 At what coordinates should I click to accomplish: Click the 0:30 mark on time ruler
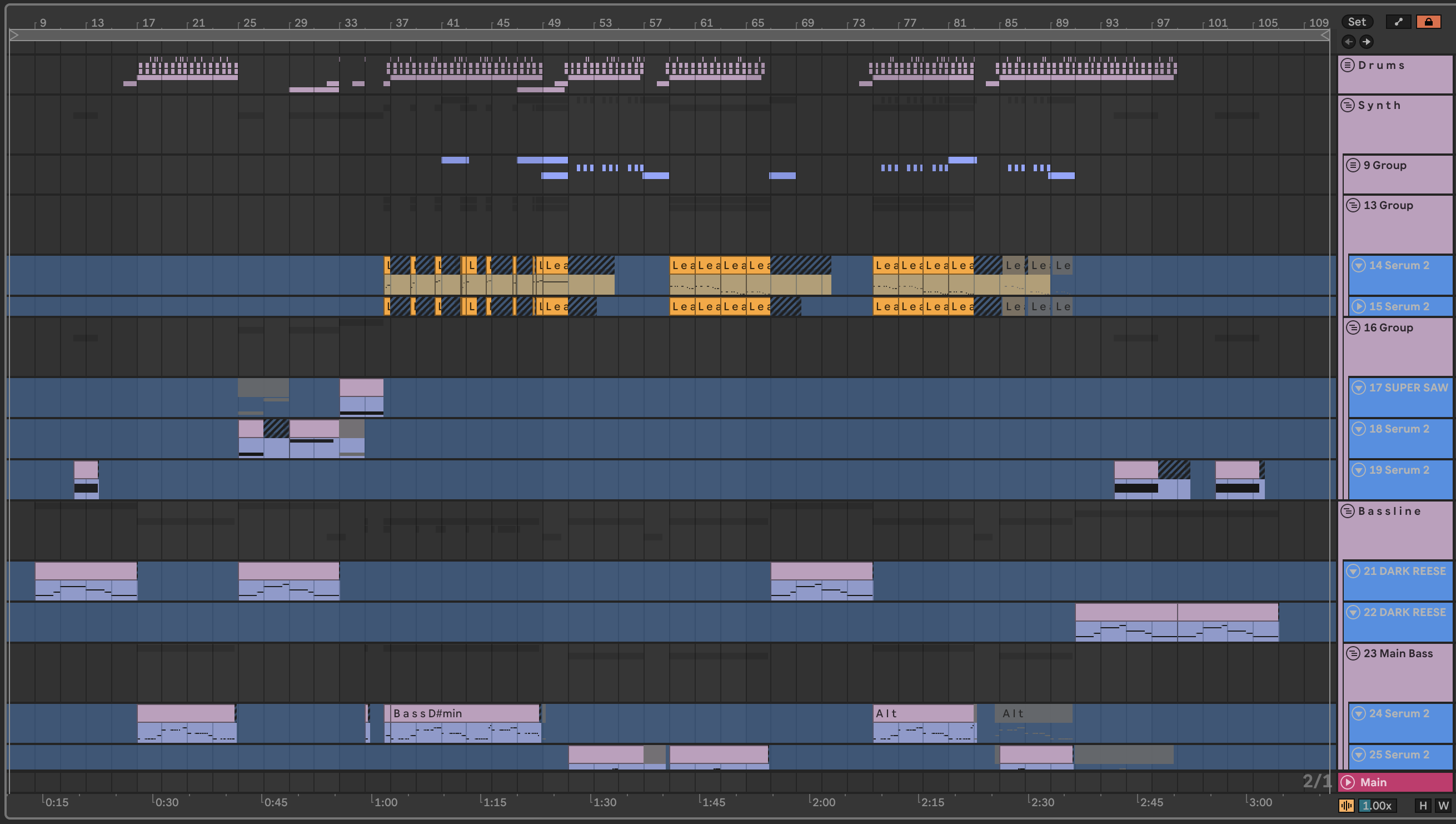tap(167, 802)
